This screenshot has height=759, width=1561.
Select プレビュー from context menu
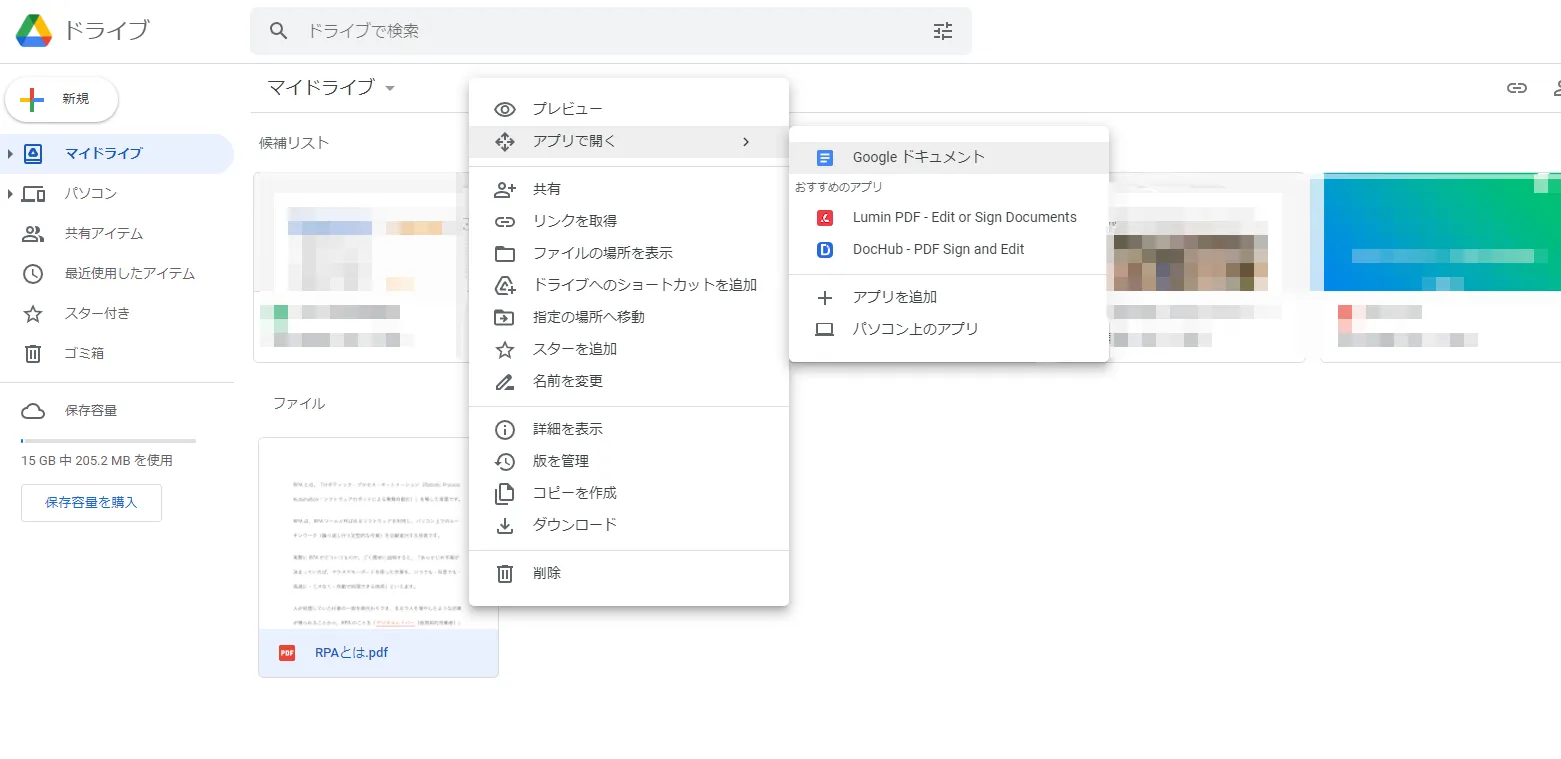pyautogui.click(x=629, y=109)
